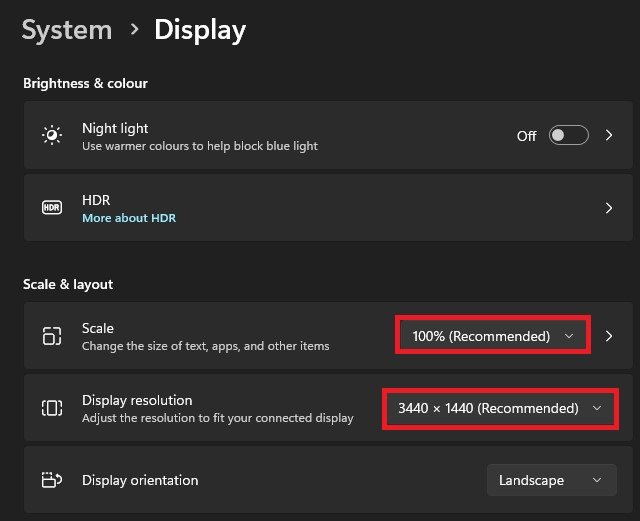The height and width of the screenshot is (521, 640).
Task: Open HDR settings via right chevron
Action: click(x=609, y=208)
